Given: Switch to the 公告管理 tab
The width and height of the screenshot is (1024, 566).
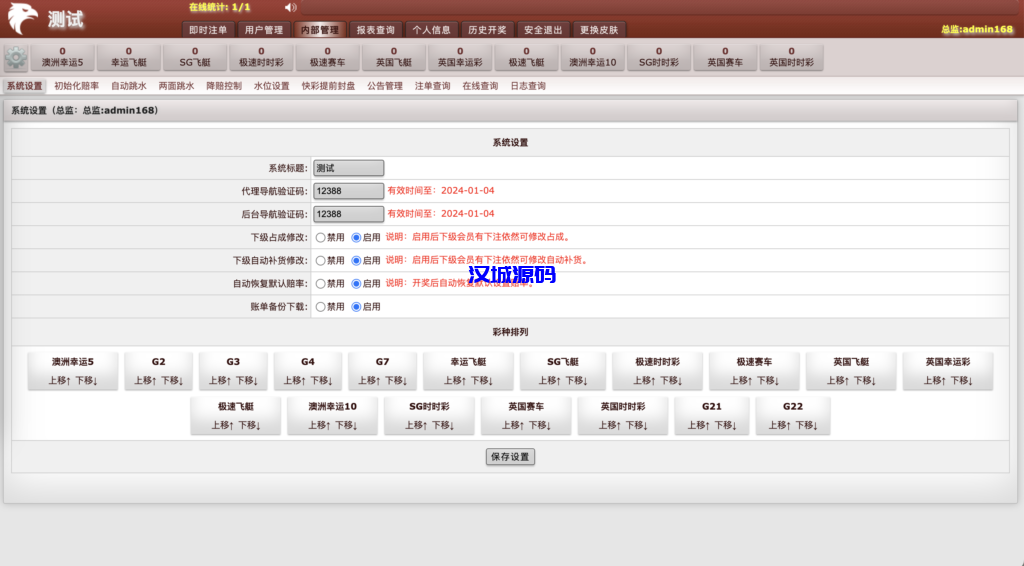Looking at the screenshot, I should pyautogui.click(x=385, y=86).
